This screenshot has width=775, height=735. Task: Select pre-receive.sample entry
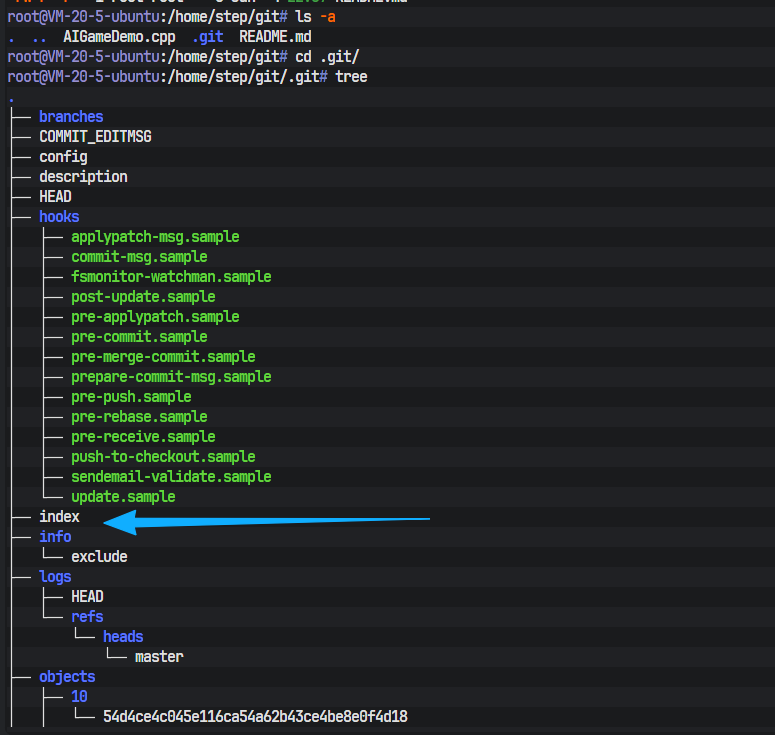pos(143,437)
